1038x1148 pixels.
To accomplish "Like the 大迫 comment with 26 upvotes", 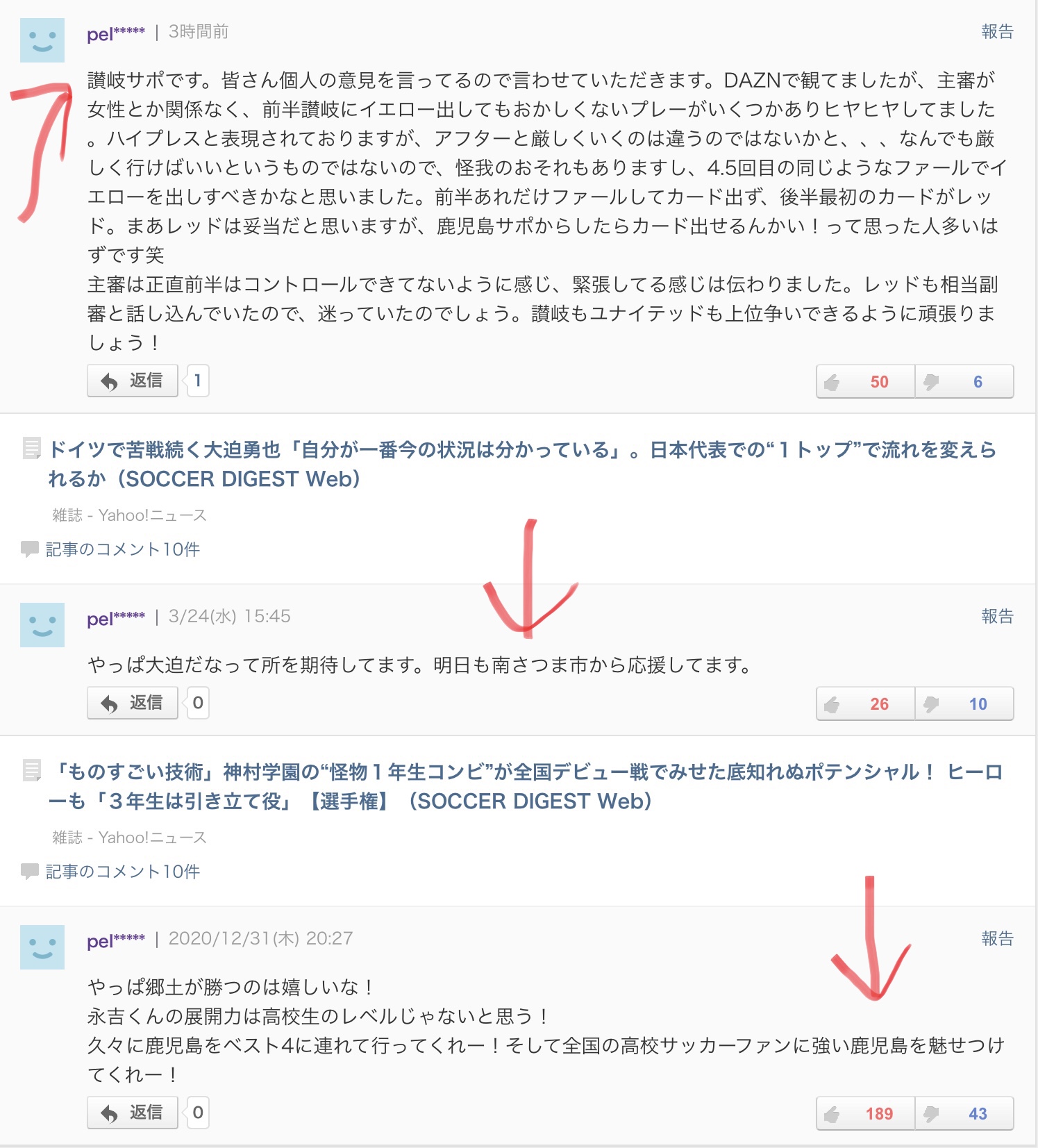I will pyautogui.click(x=865, y=704).
